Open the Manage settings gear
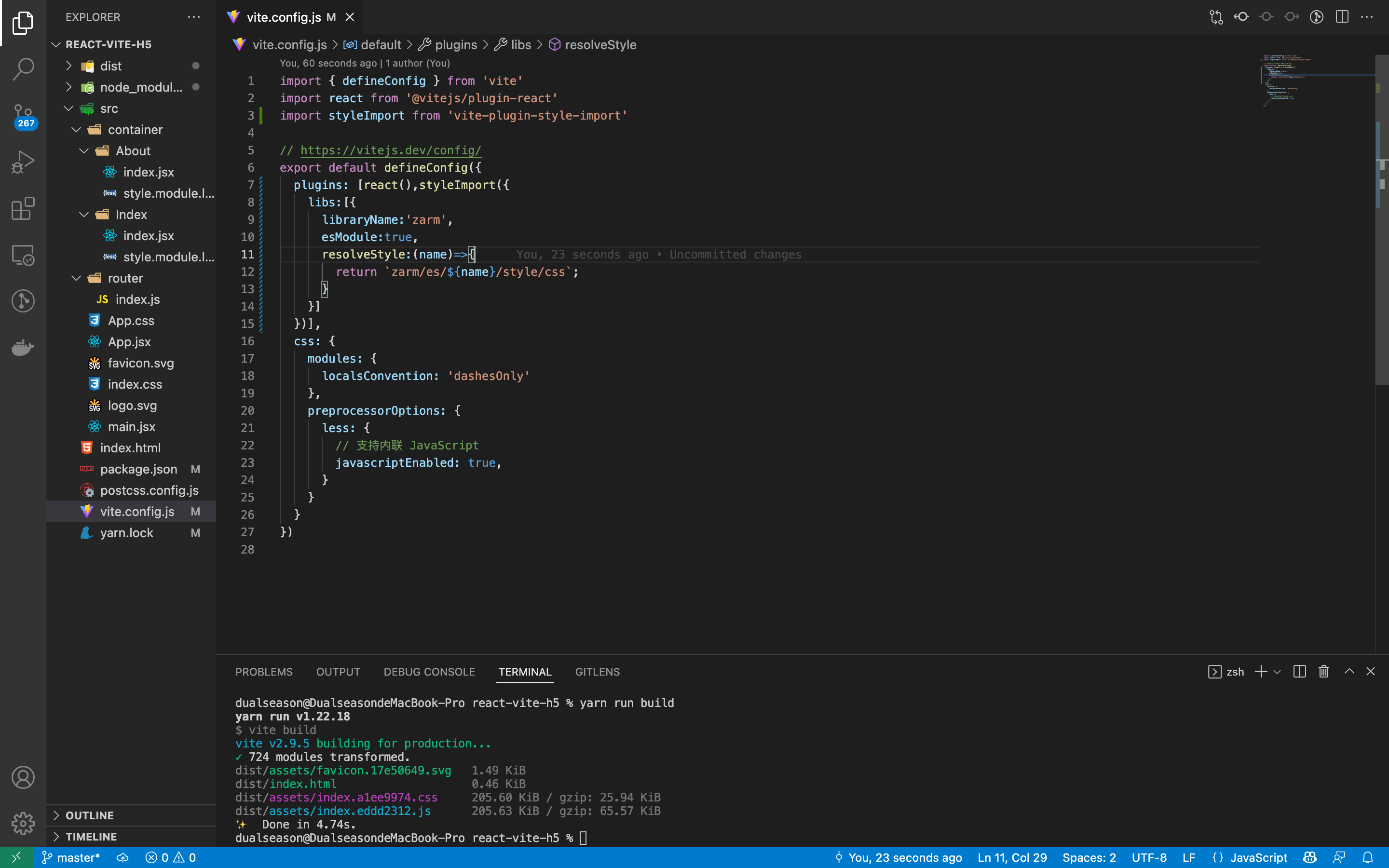The height and width of the screenshot is (868, 1389). pos(23,823)
